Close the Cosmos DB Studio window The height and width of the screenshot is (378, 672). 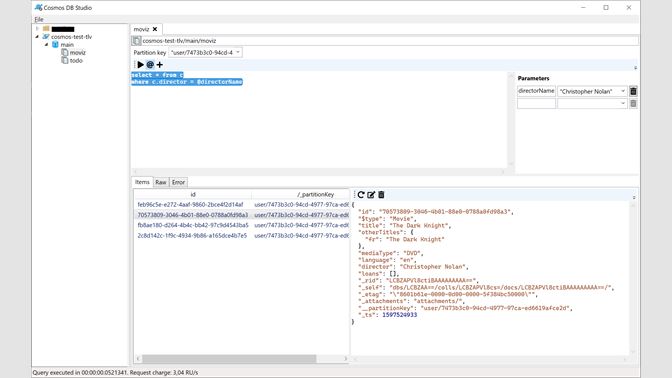(x=628, y=7)
